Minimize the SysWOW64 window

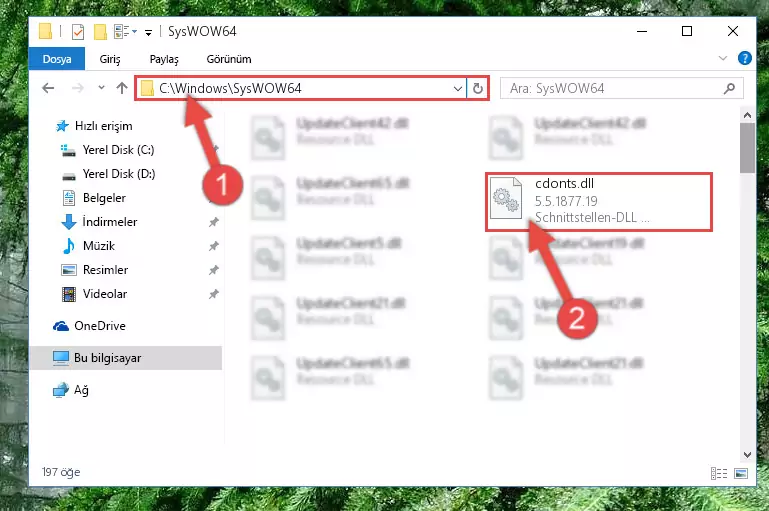tap(641, 31)
